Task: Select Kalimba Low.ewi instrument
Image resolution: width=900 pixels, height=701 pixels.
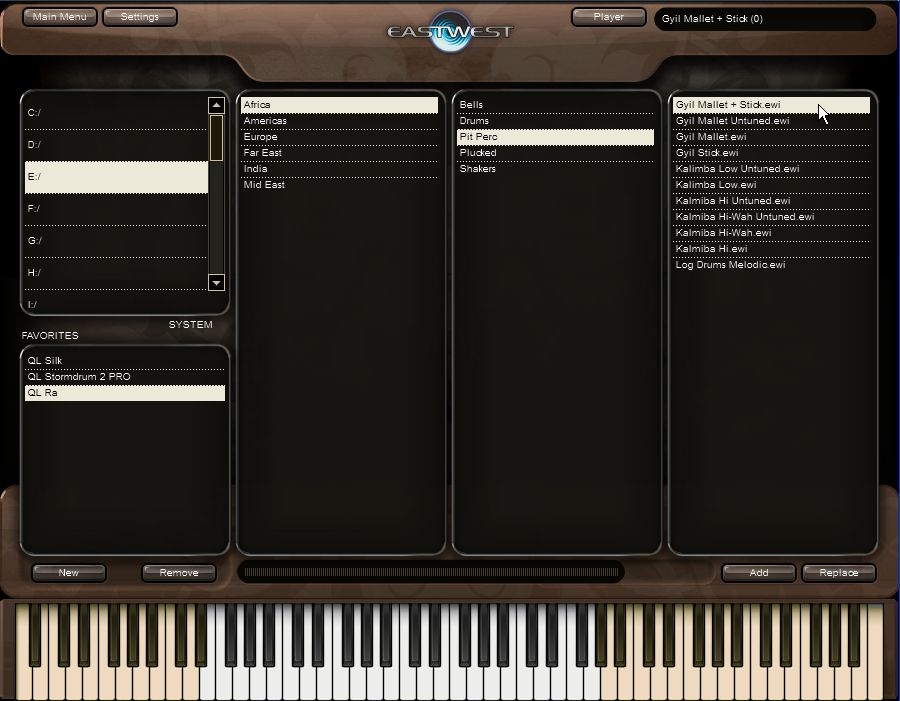Action: tap(771, 185)
